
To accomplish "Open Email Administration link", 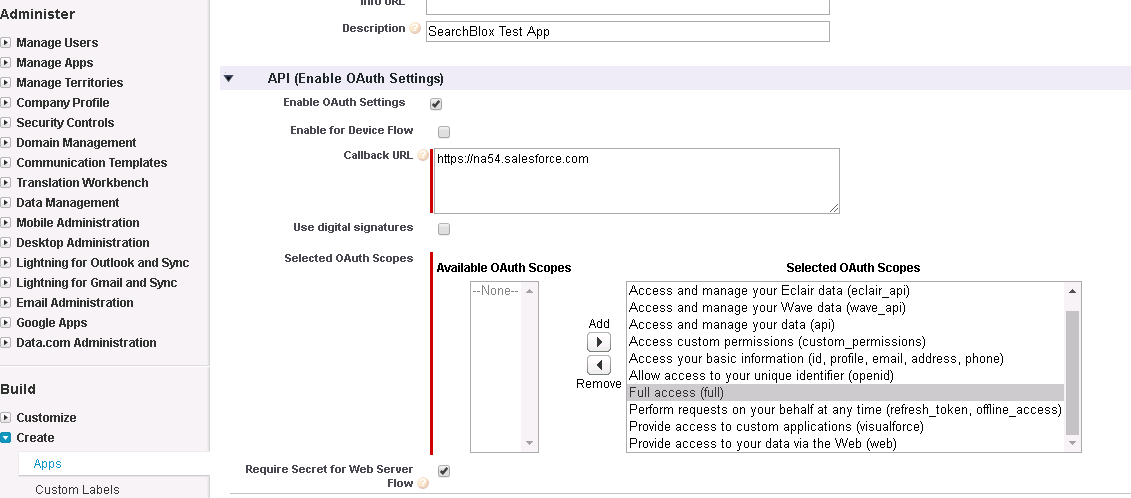I will 75,302.
